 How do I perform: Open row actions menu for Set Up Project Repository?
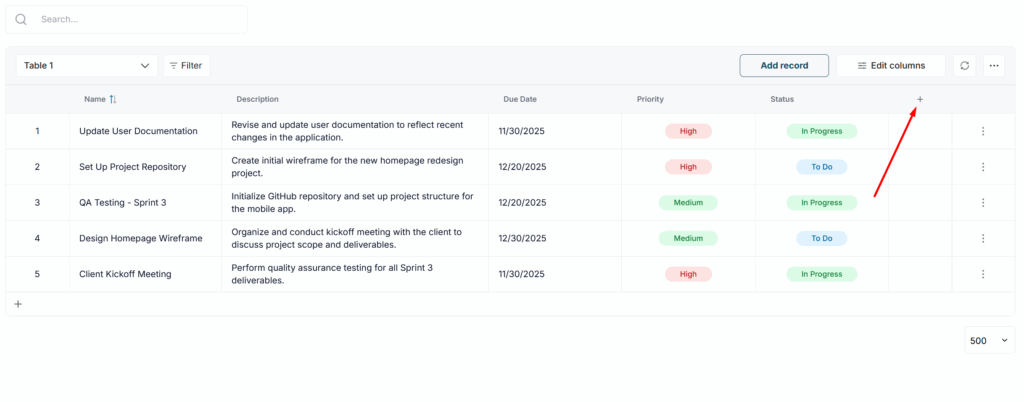coord(983,167)
